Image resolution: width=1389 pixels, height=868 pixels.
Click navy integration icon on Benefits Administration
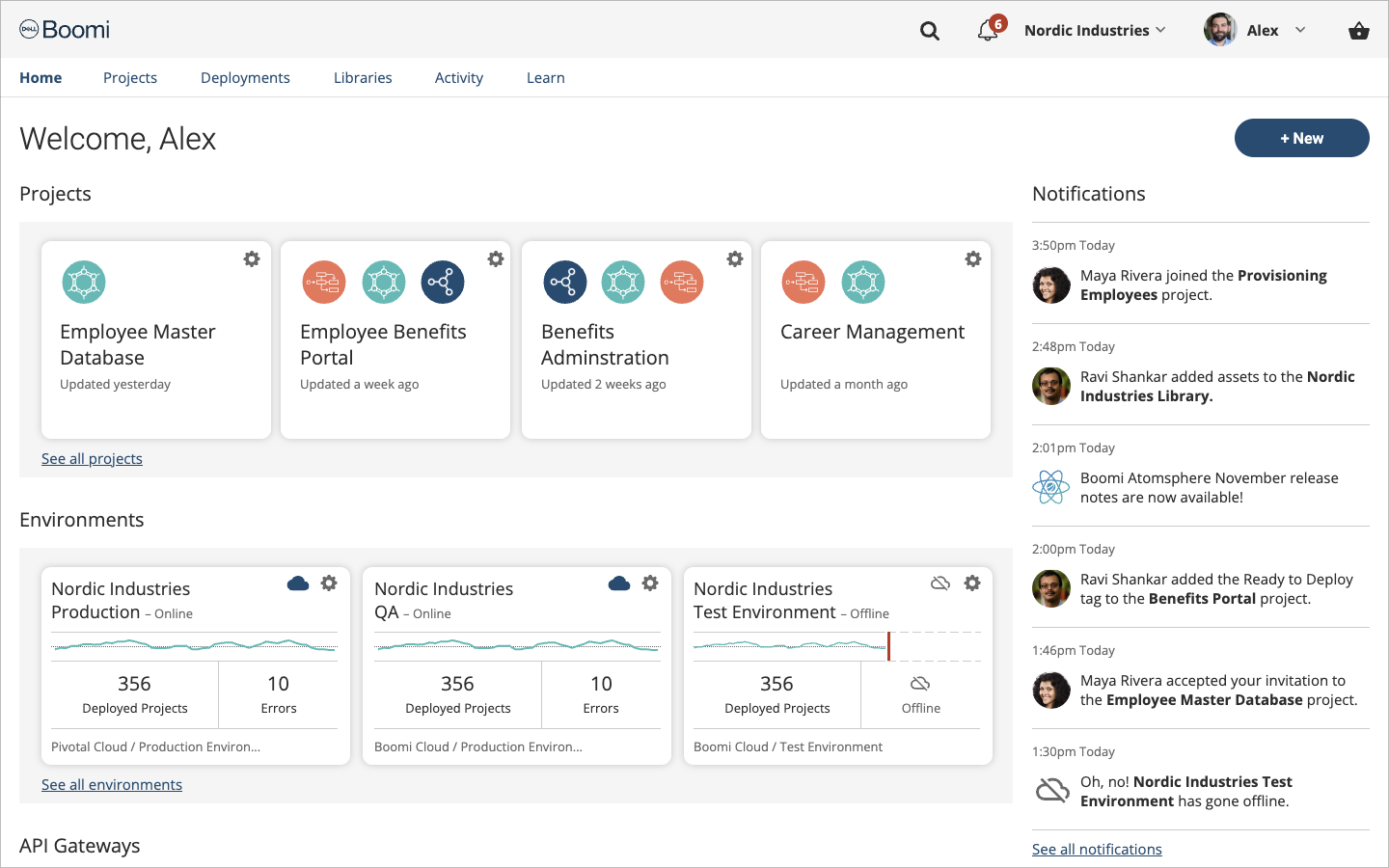pyautogui.click(x=565, y=283)
